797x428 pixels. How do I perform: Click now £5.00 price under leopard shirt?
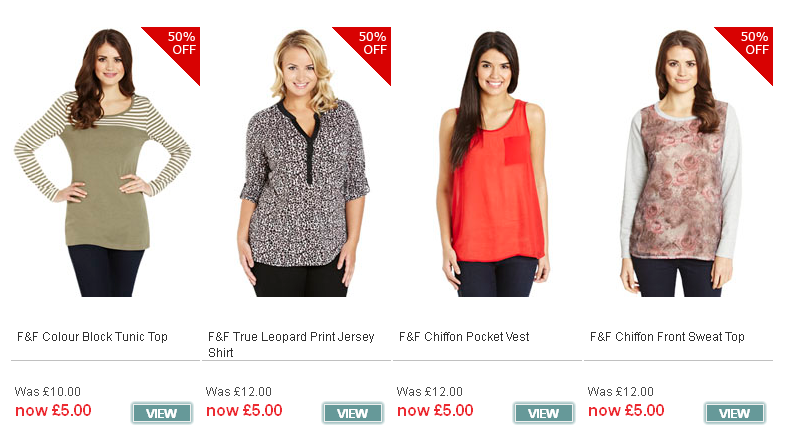pyautogui.click(x=244, y=410)
